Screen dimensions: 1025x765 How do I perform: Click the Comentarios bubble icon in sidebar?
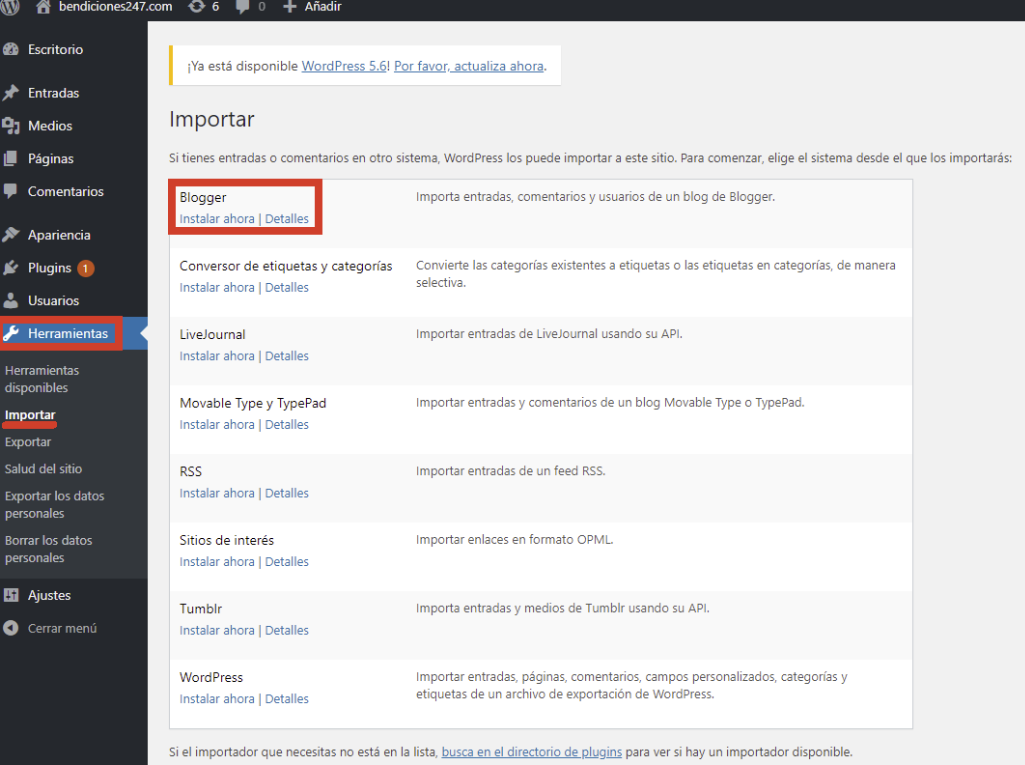coord(10,191)
